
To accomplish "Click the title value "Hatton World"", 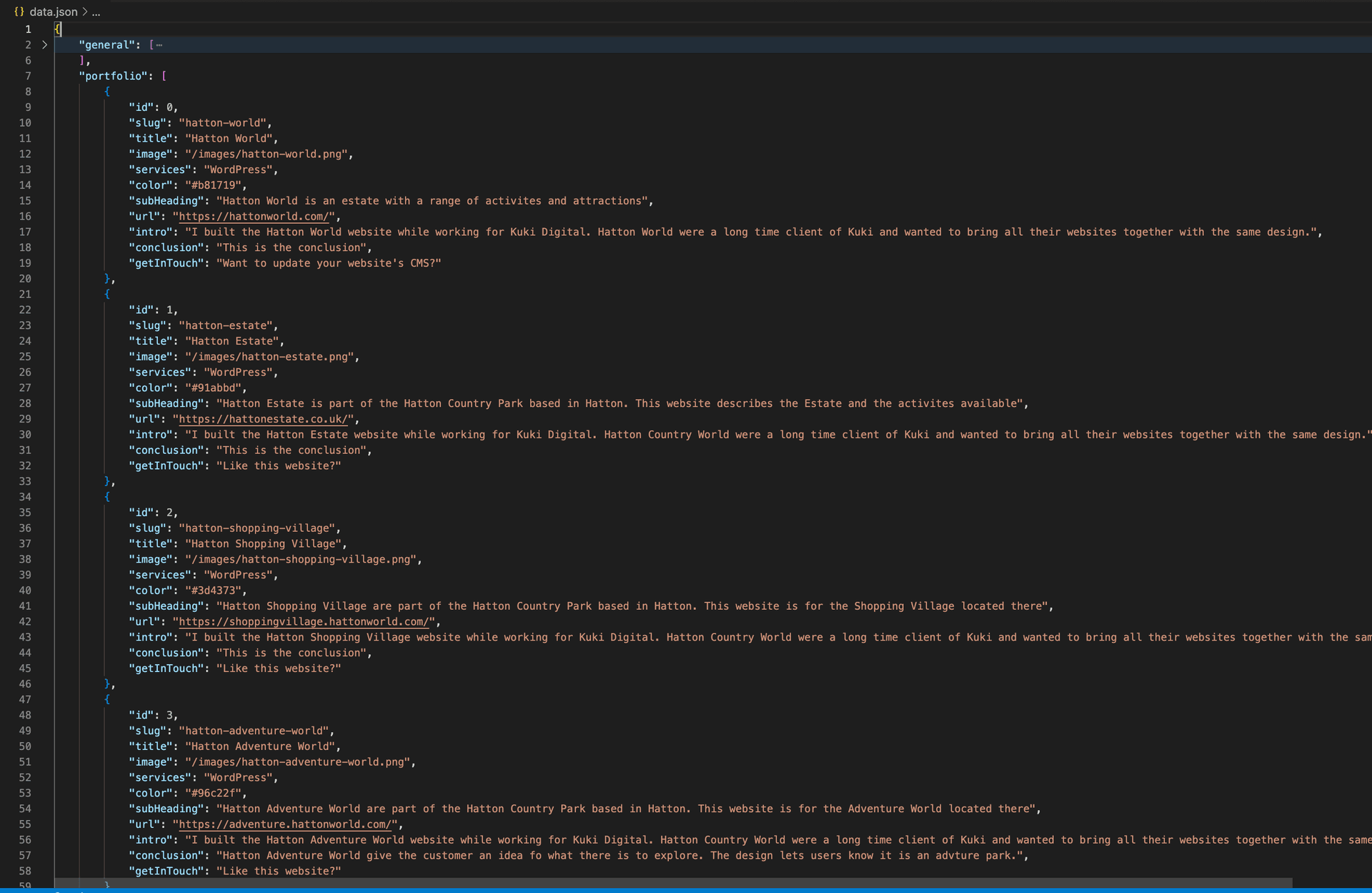I will [229, 139].
